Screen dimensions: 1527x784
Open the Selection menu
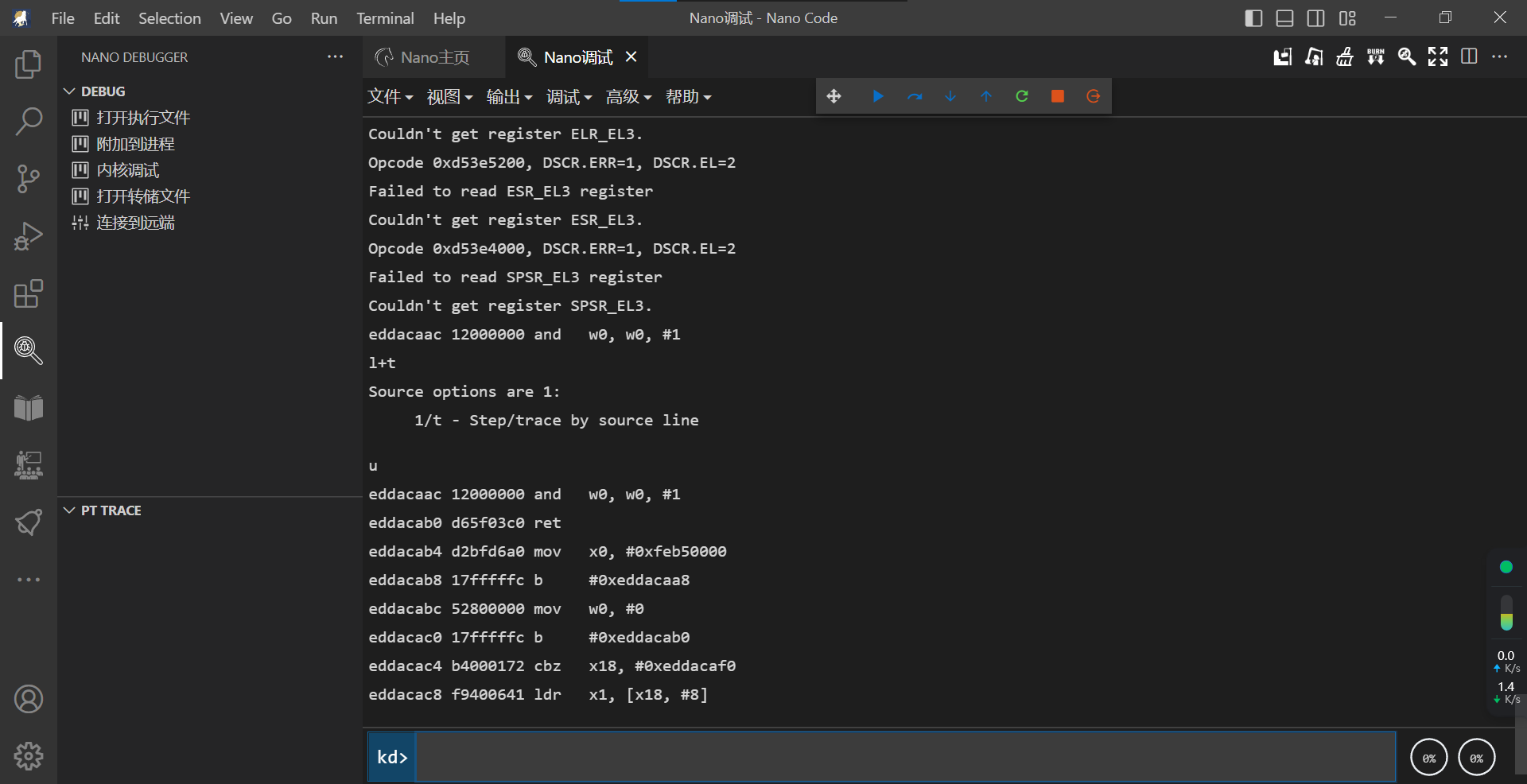(x=169, y=18)
